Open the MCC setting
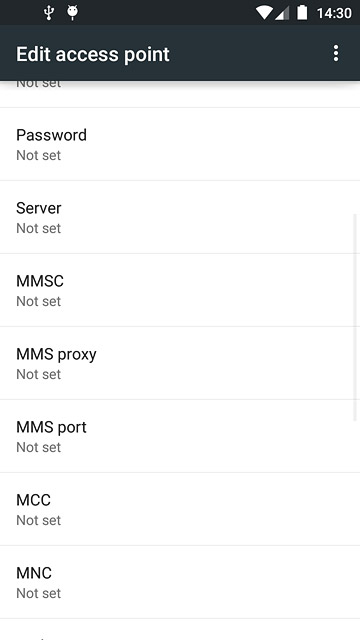This screenshot has height=640, width=360. click(180, 509)
